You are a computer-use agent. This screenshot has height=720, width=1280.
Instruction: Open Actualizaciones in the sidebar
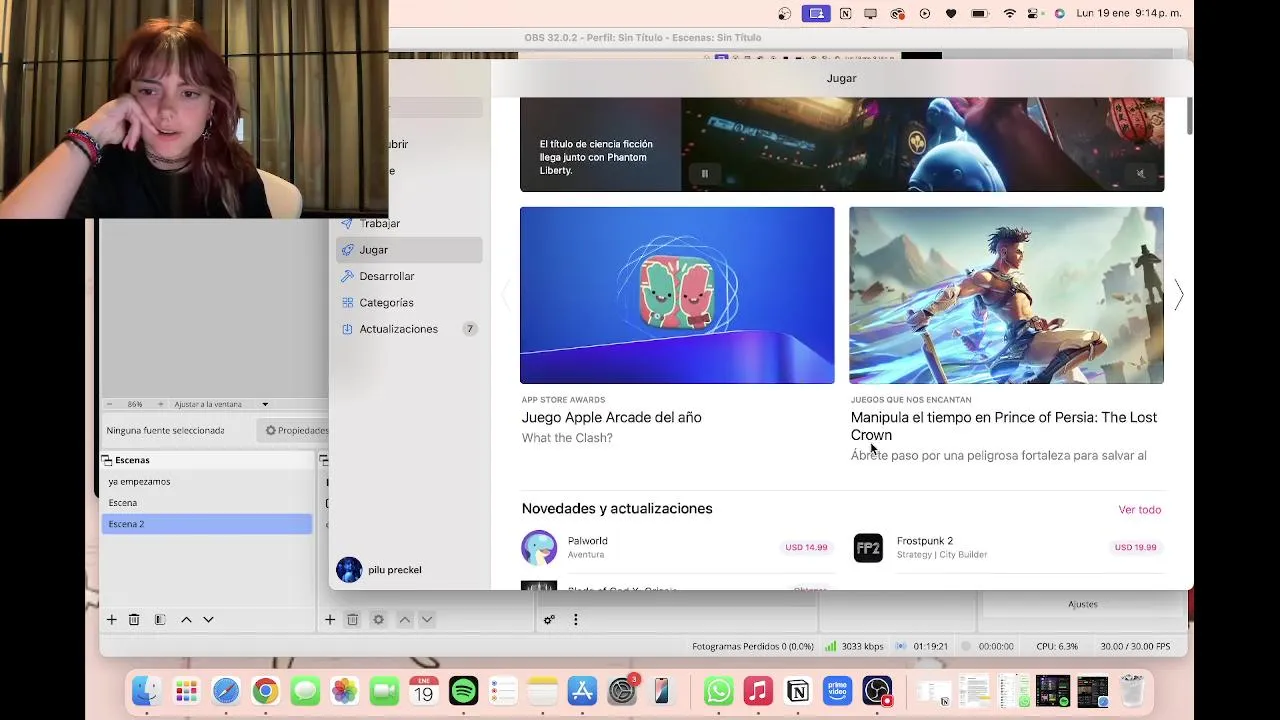[x=409, y=329]
